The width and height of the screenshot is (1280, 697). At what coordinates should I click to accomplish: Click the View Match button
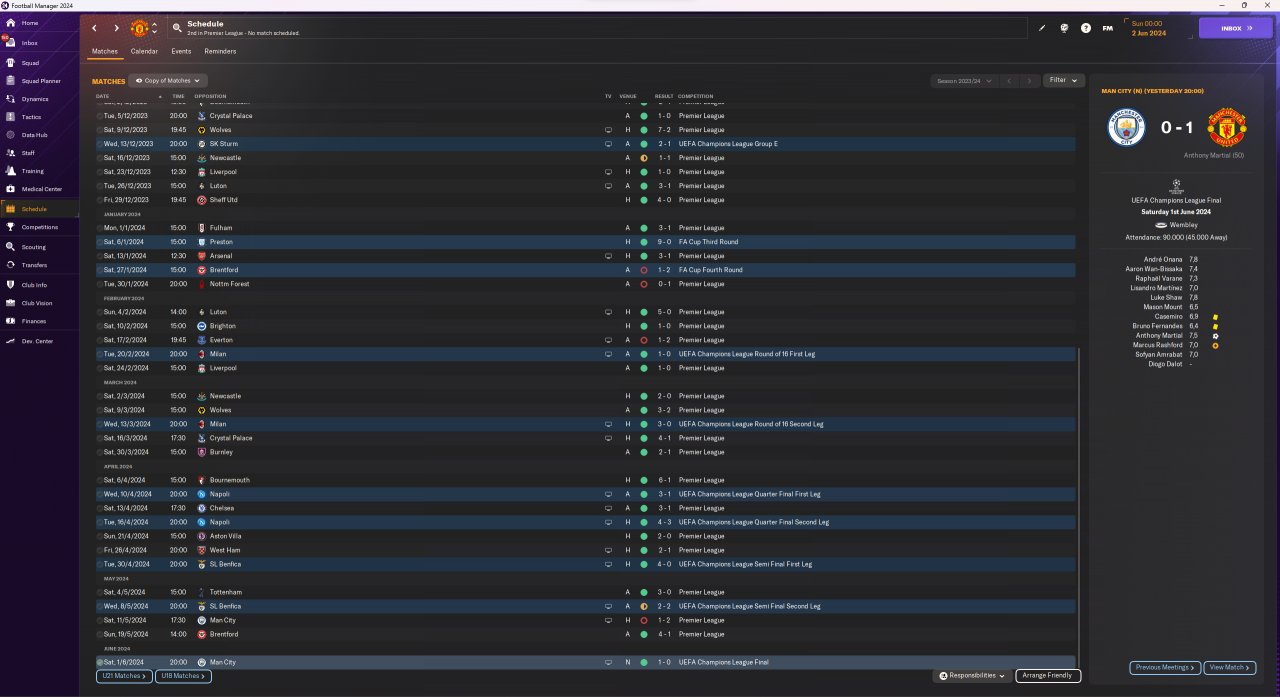[x=1230, y=667]
